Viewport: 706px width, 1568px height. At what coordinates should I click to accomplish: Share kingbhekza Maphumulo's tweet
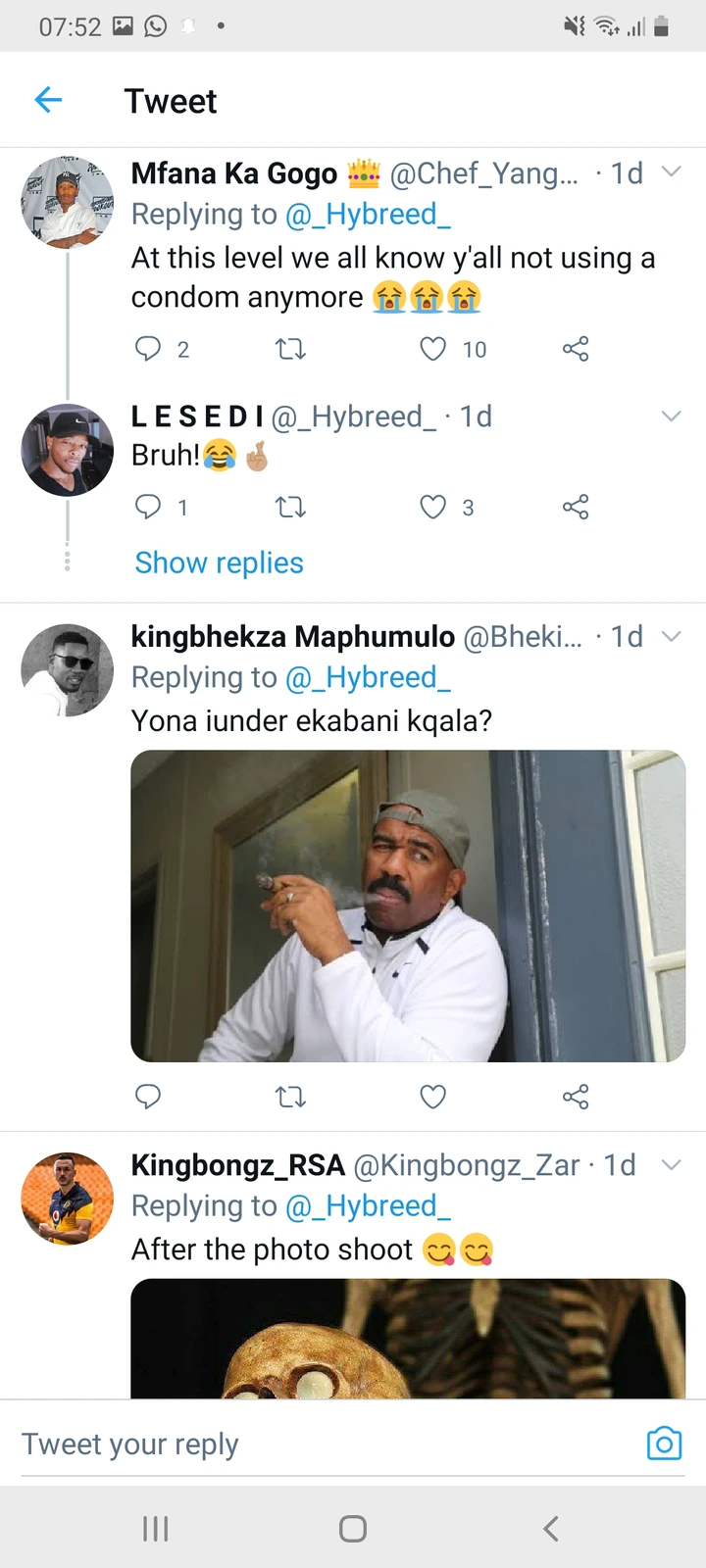[x=576, y=1097]
